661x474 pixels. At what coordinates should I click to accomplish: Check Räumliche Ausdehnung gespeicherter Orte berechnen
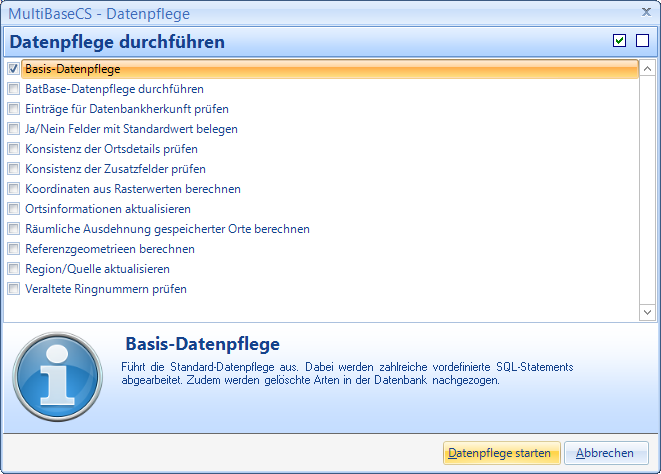click(x=13, y=229)
